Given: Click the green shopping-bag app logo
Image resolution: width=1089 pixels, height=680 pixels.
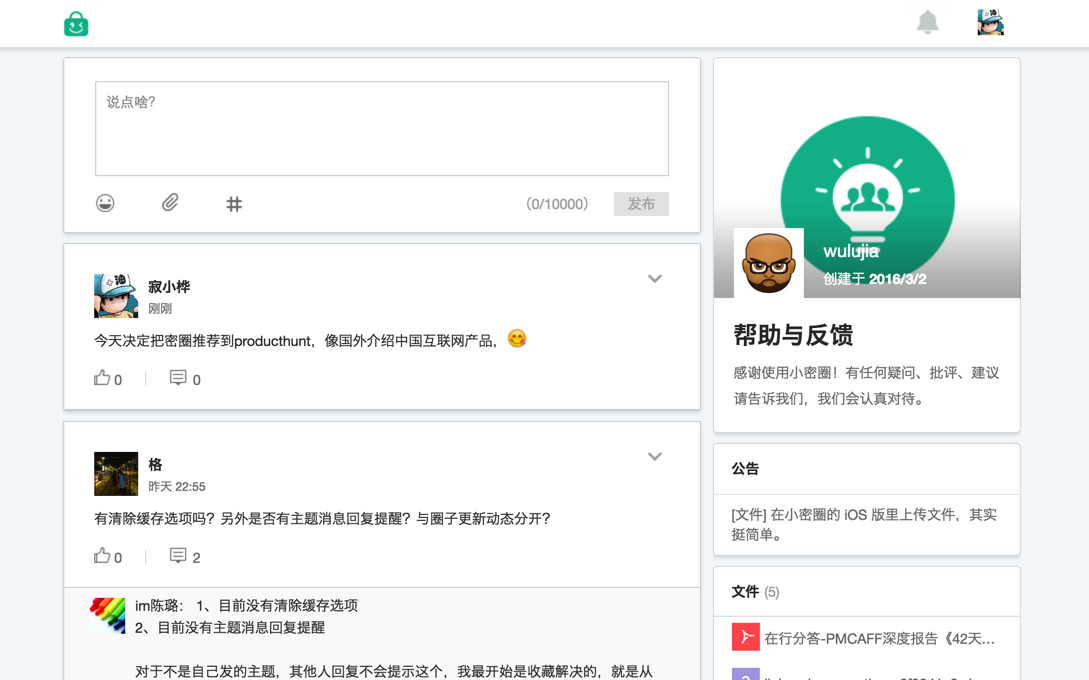Looking at the screenshot, I should click(77, 23).
